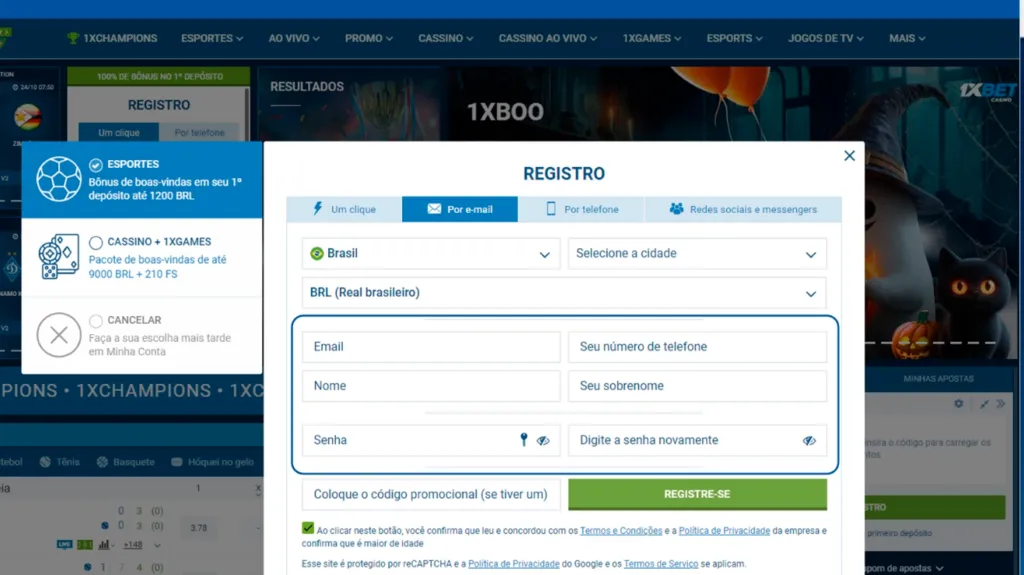1024x575 pixels.
Task: Click the soccer ball Esportes bonus icon
Action: coord(59,180)
